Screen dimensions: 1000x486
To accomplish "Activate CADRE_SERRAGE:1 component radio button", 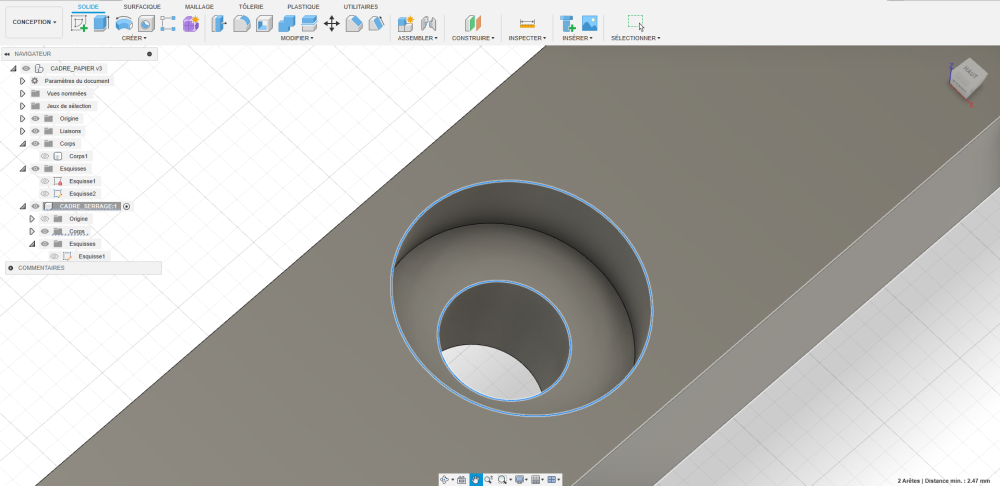I will click(x=127, y=206).
